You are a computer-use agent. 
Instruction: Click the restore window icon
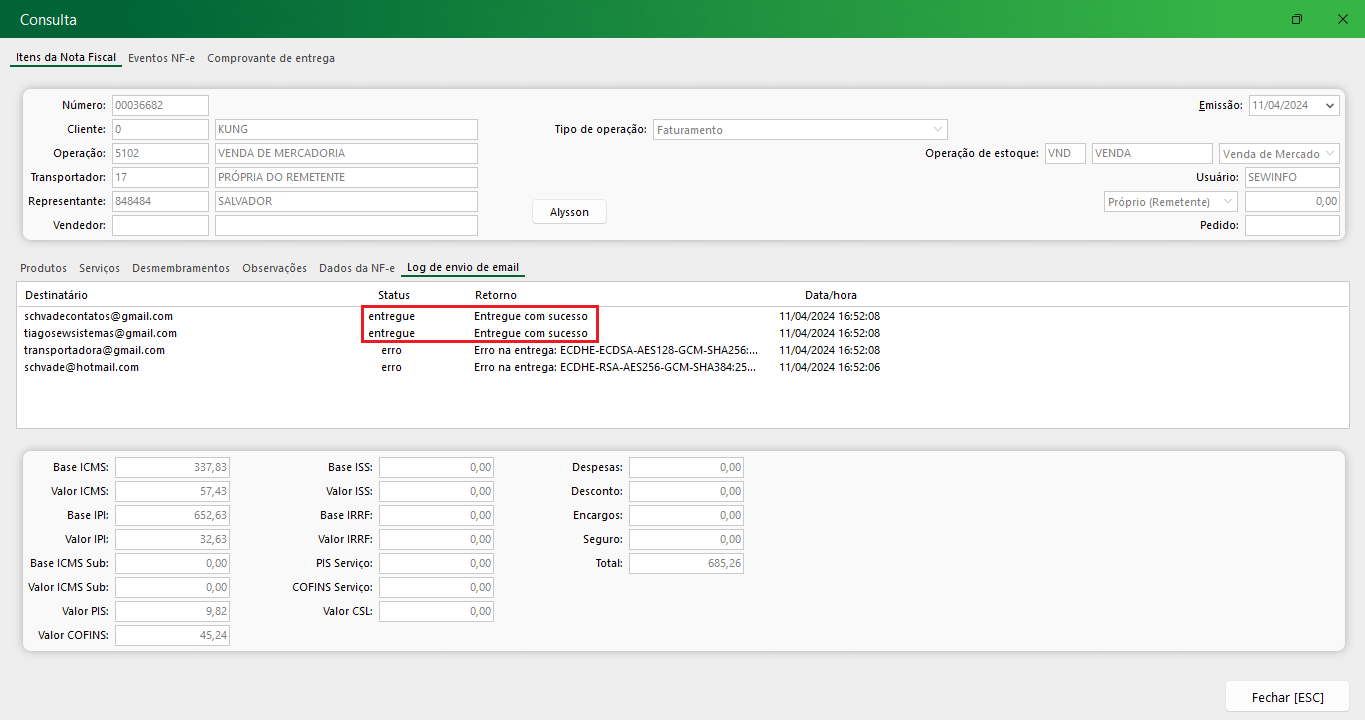point(1296,20)
